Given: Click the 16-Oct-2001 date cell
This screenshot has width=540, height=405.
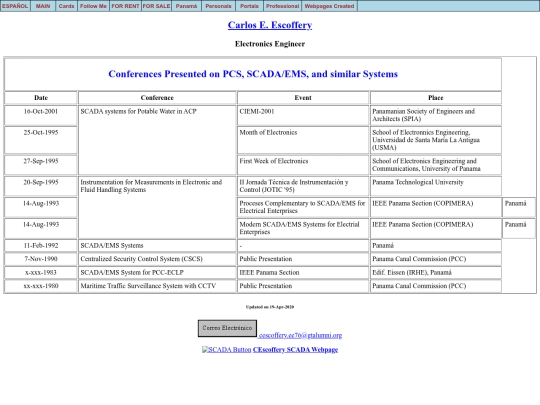Looking at the screenshot, I should (41, 115).
